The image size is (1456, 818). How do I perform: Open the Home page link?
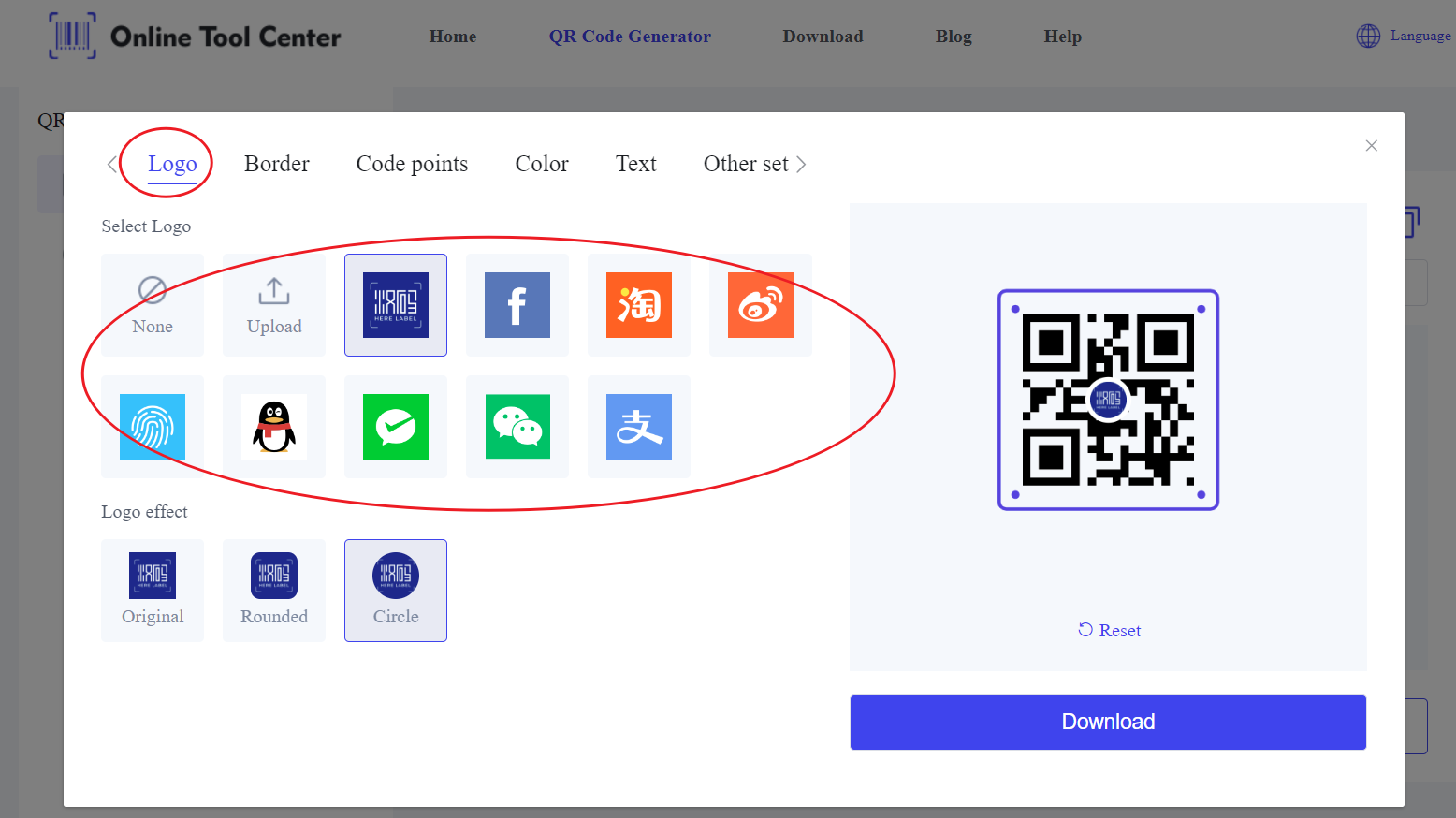[x=453, y=37]
